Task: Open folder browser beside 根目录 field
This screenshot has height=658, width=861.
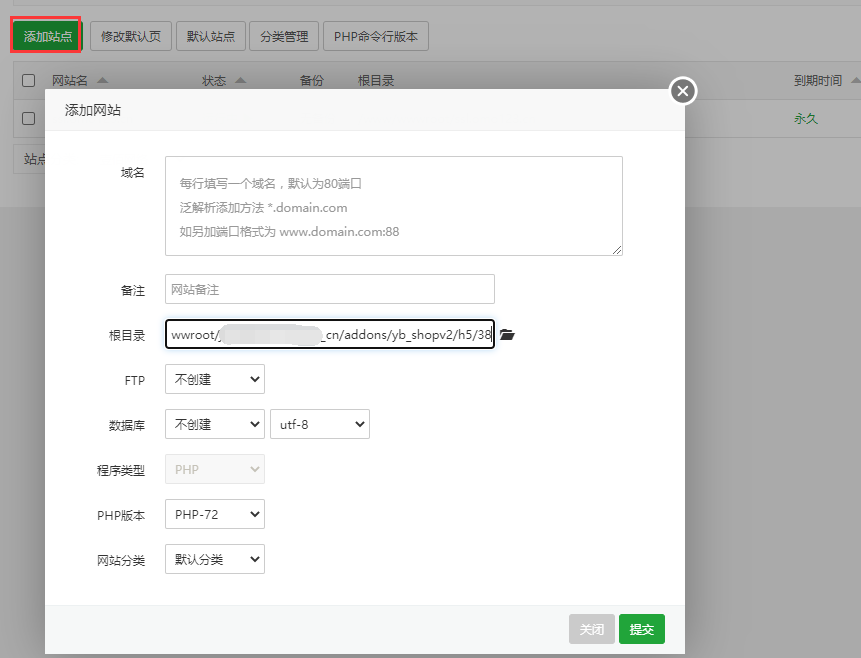Action: tap(507, 335)
